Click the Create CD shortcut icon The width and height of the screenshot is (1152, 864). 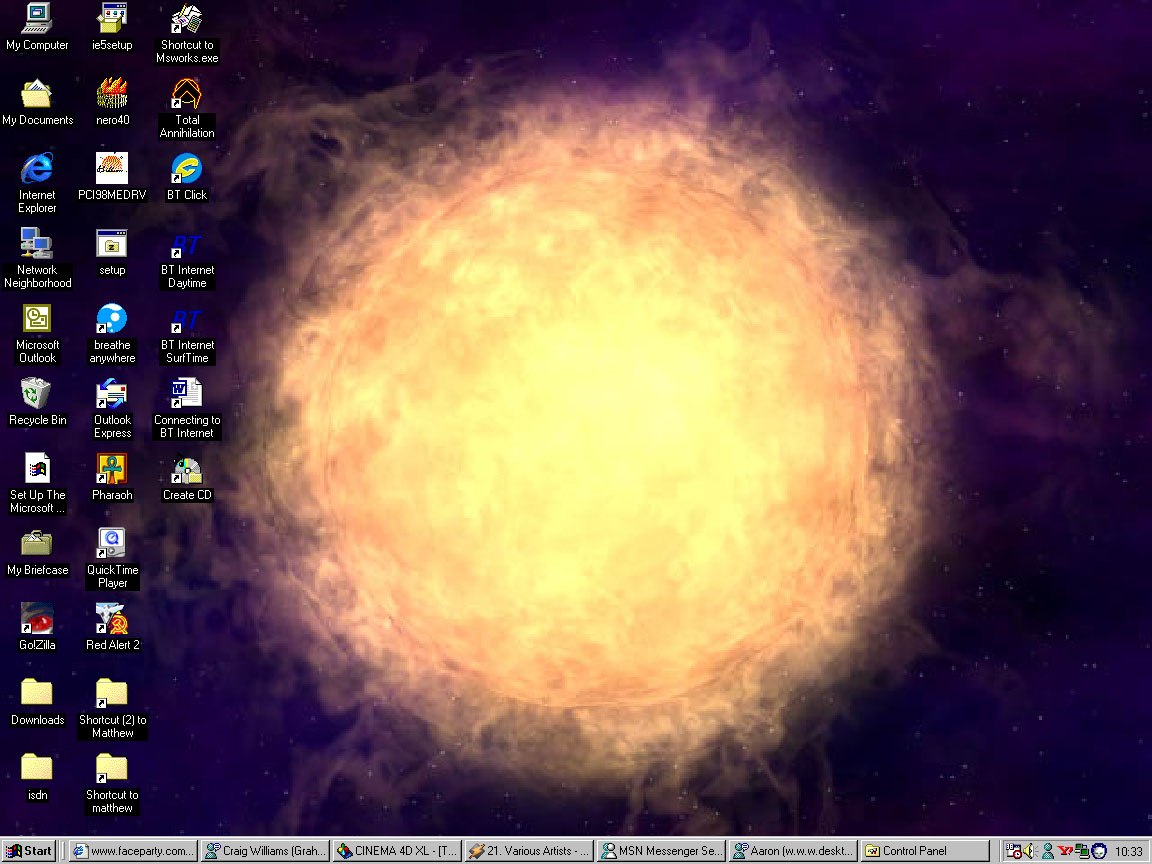coord(187,471)
